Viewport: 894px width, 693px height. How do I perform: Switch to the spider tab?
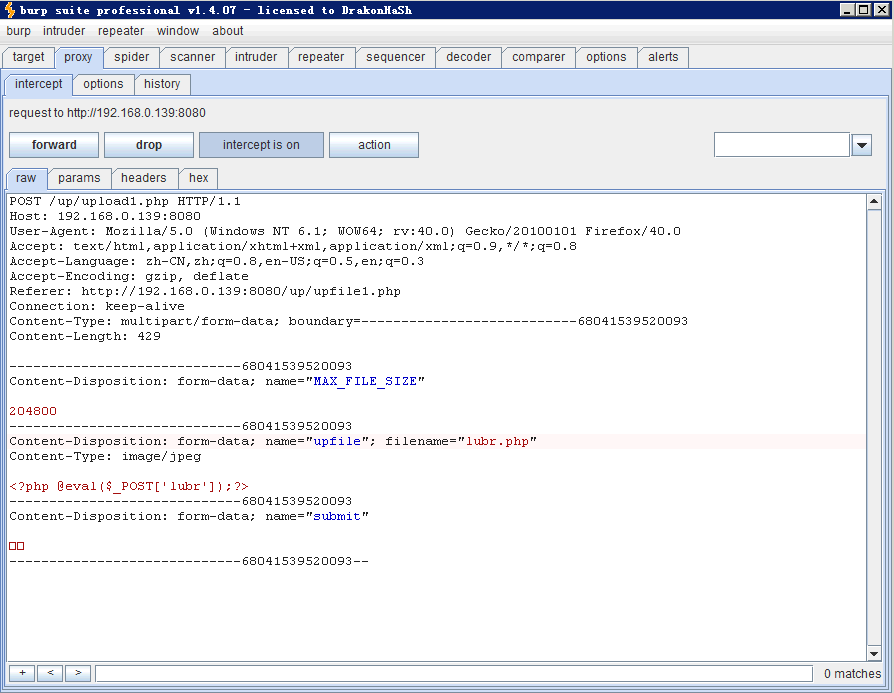point(131,57)
